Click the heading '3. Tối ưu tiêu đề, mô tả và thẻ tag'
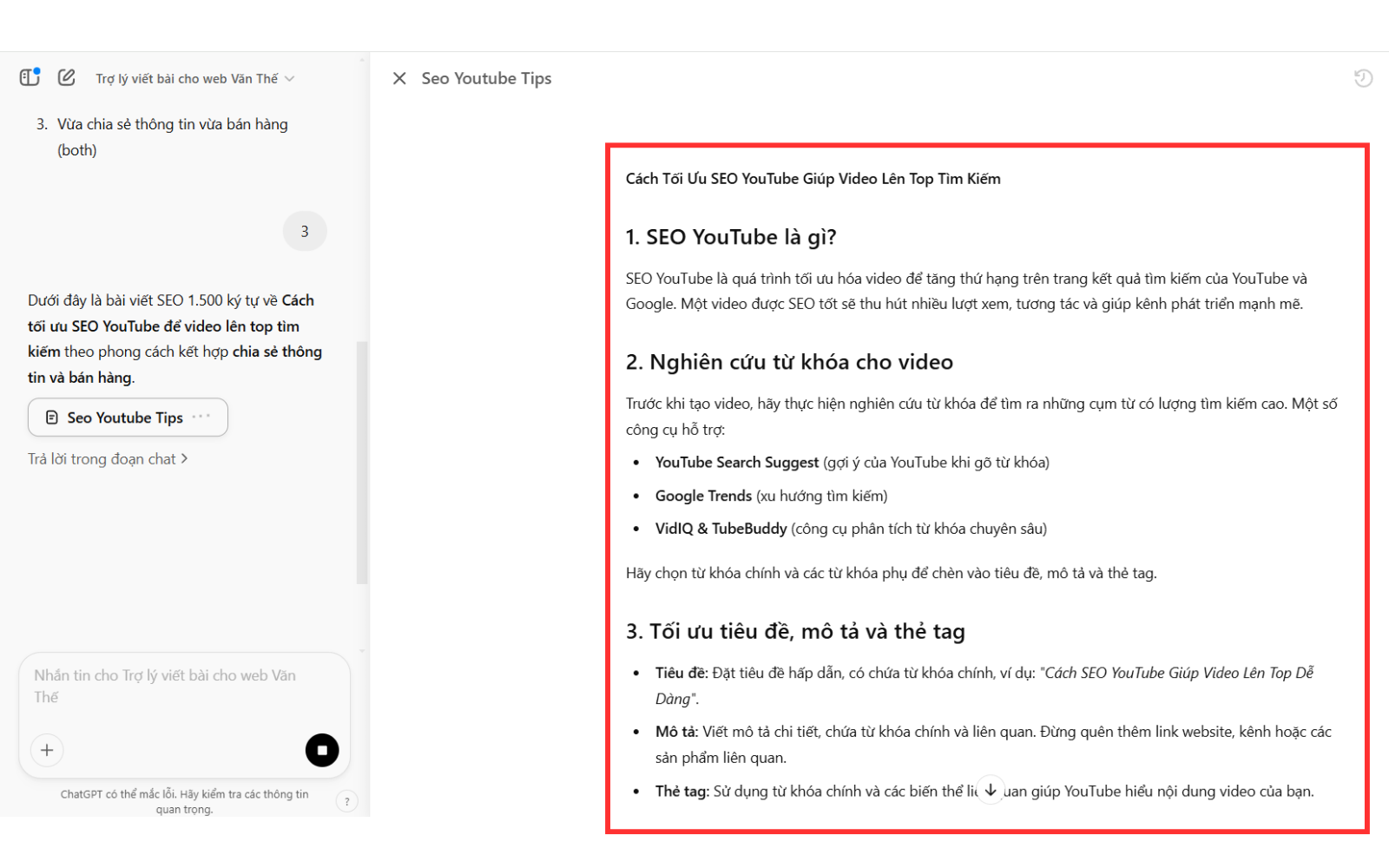The width and height of the screenshot is (1389, 868). pos(794,631)
